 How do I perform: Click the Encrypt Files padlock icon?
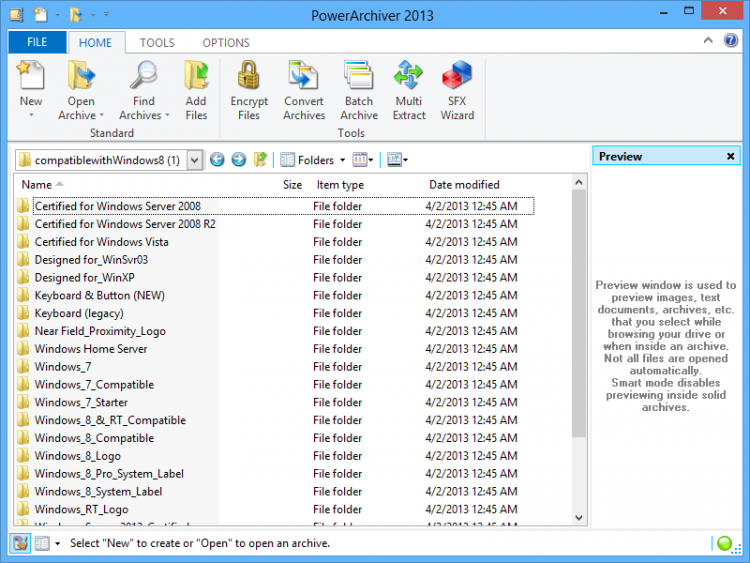[x=249, y=77]
